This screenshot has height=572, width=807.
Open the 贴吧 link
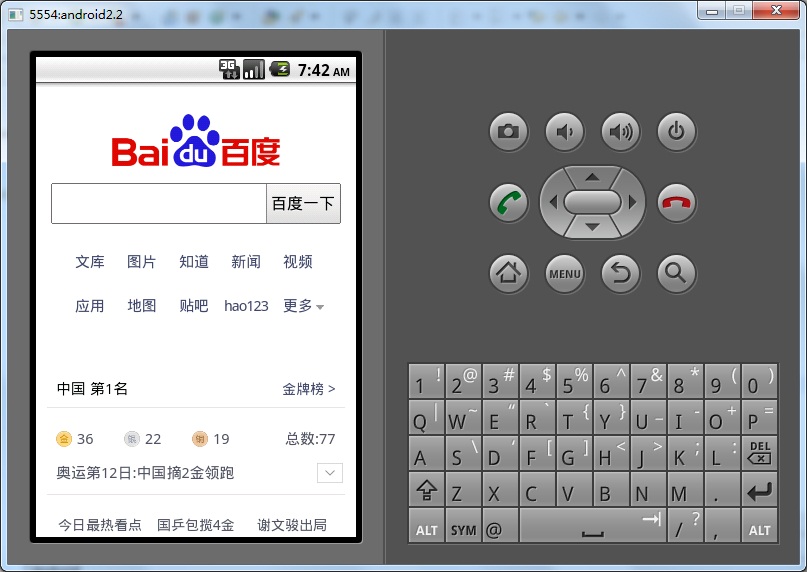coord(194,306)
